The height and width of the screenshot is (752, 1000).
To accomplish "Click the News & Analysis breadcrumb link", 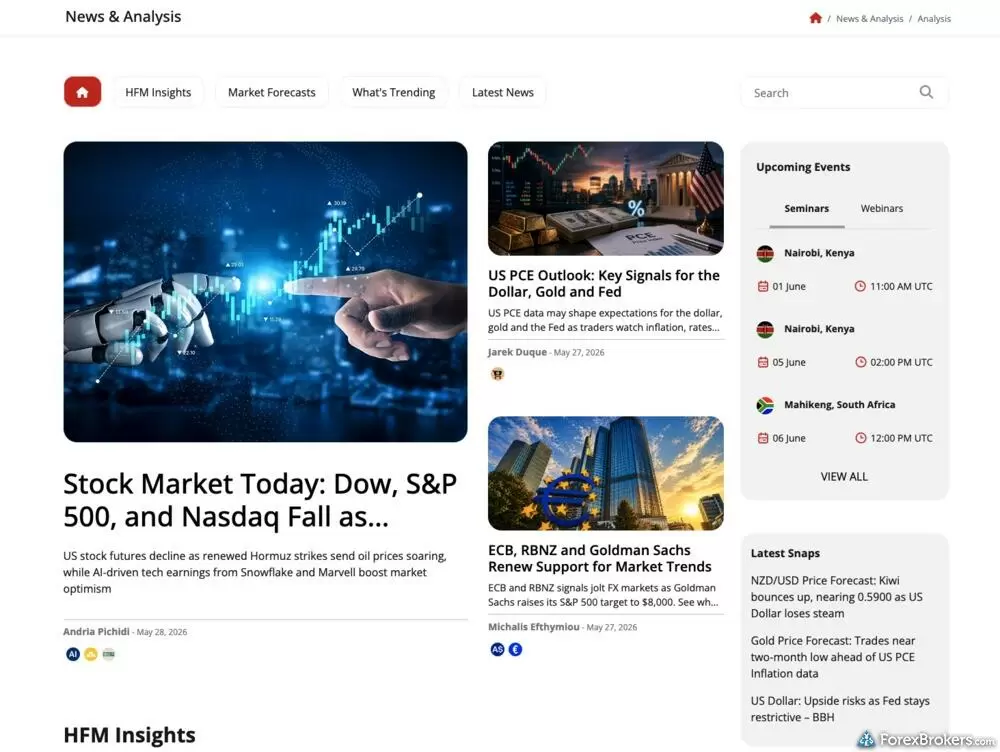I will pyautogui.click(x=869, y=18).
